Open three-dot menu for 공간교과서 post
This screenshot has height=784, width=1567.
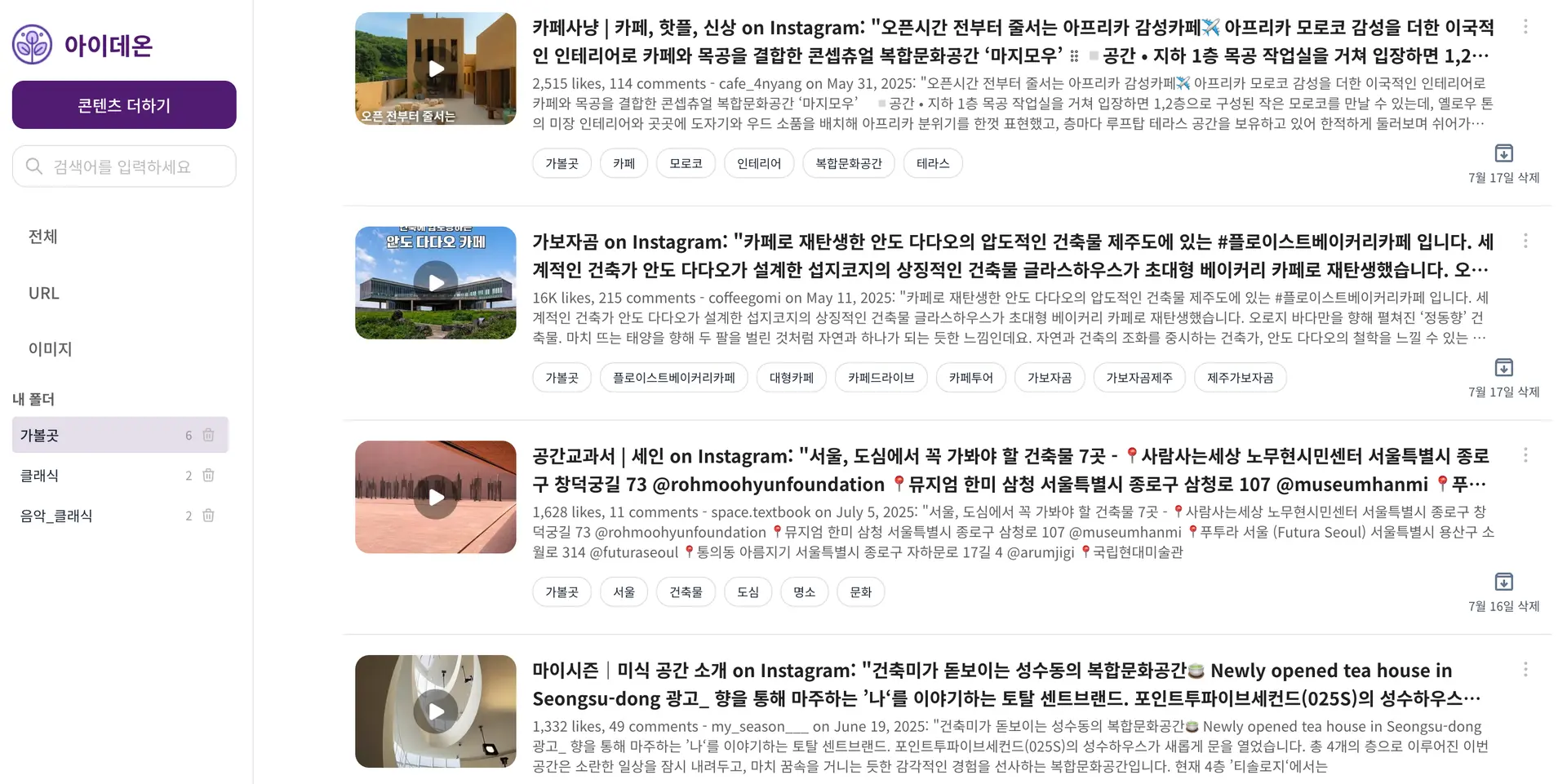pyautogui.click(x=1525, y=455)
